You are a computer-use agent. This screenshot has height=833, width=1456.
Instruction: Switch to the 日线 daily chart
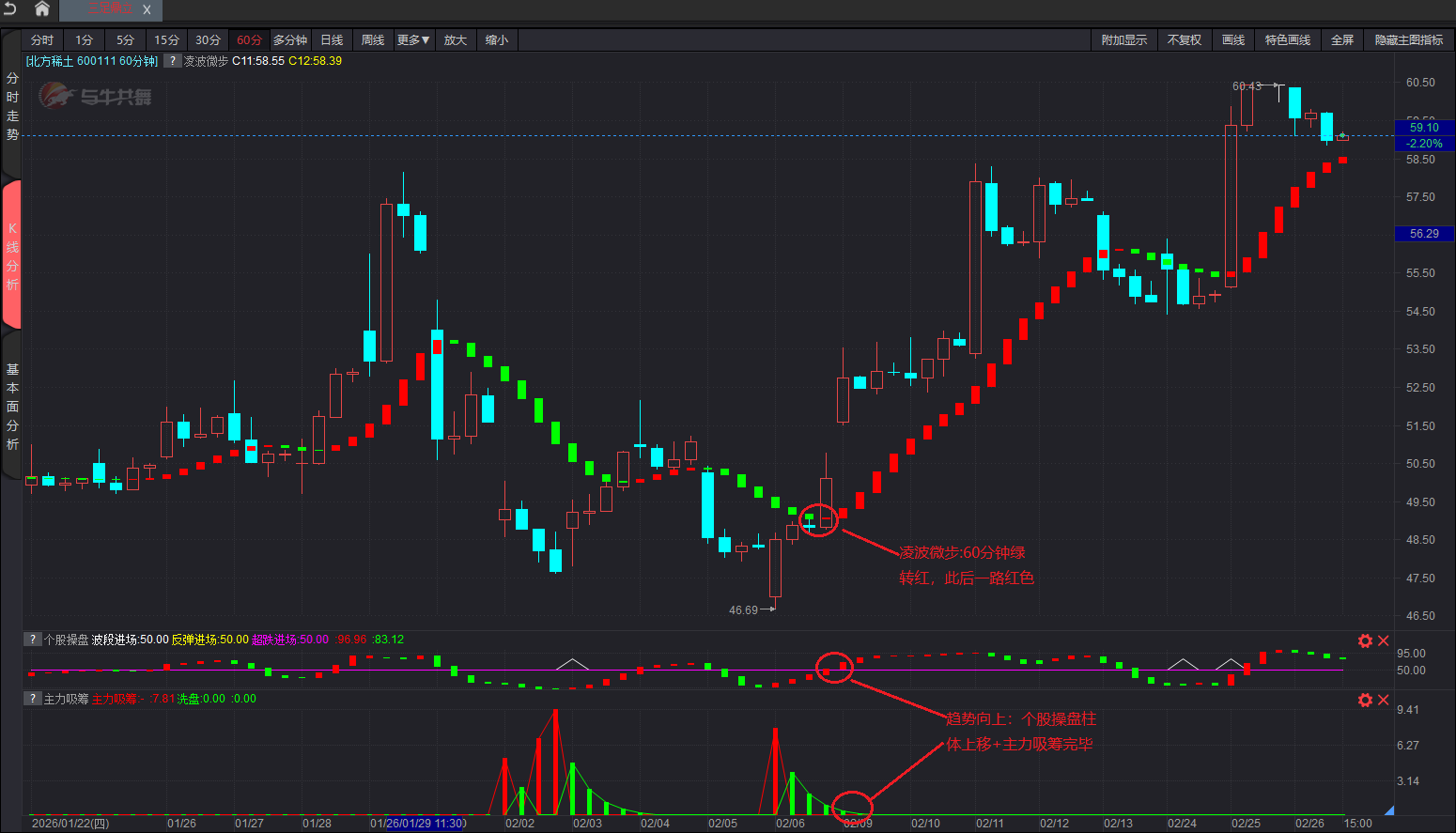332,40
